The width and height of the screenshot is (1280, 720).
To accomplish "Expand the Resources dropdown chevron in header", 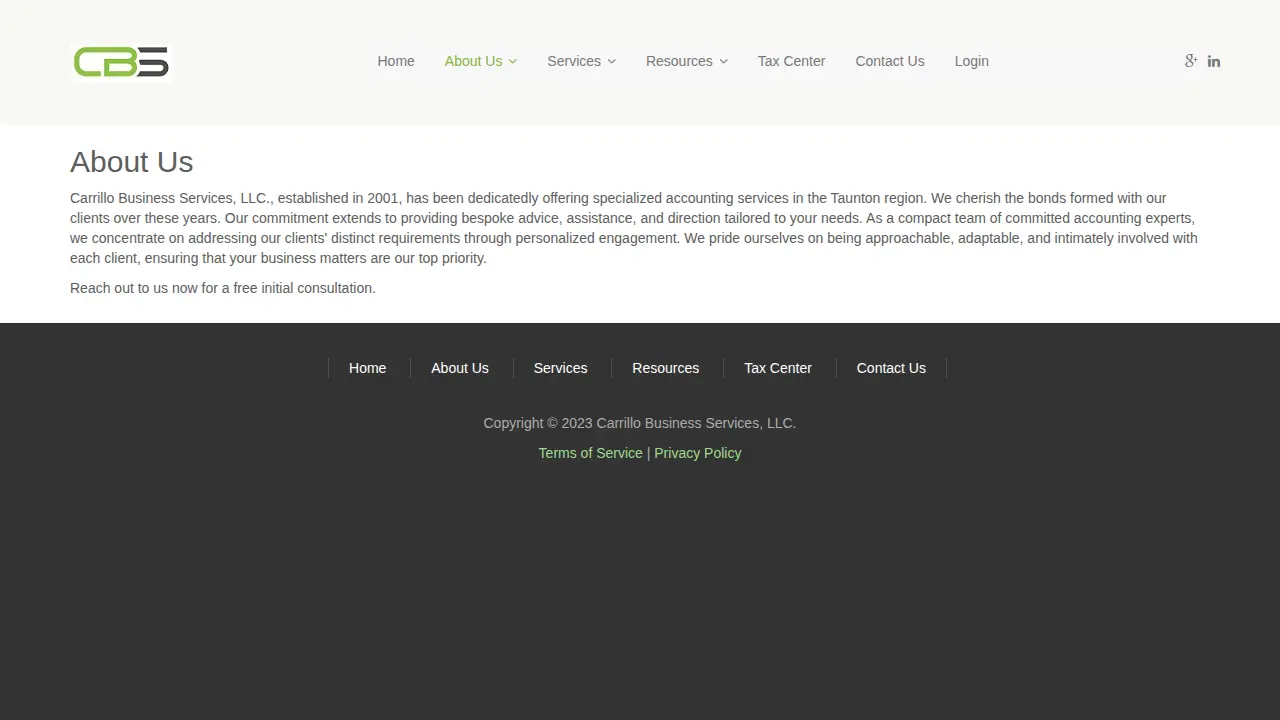I will point(724,61).
